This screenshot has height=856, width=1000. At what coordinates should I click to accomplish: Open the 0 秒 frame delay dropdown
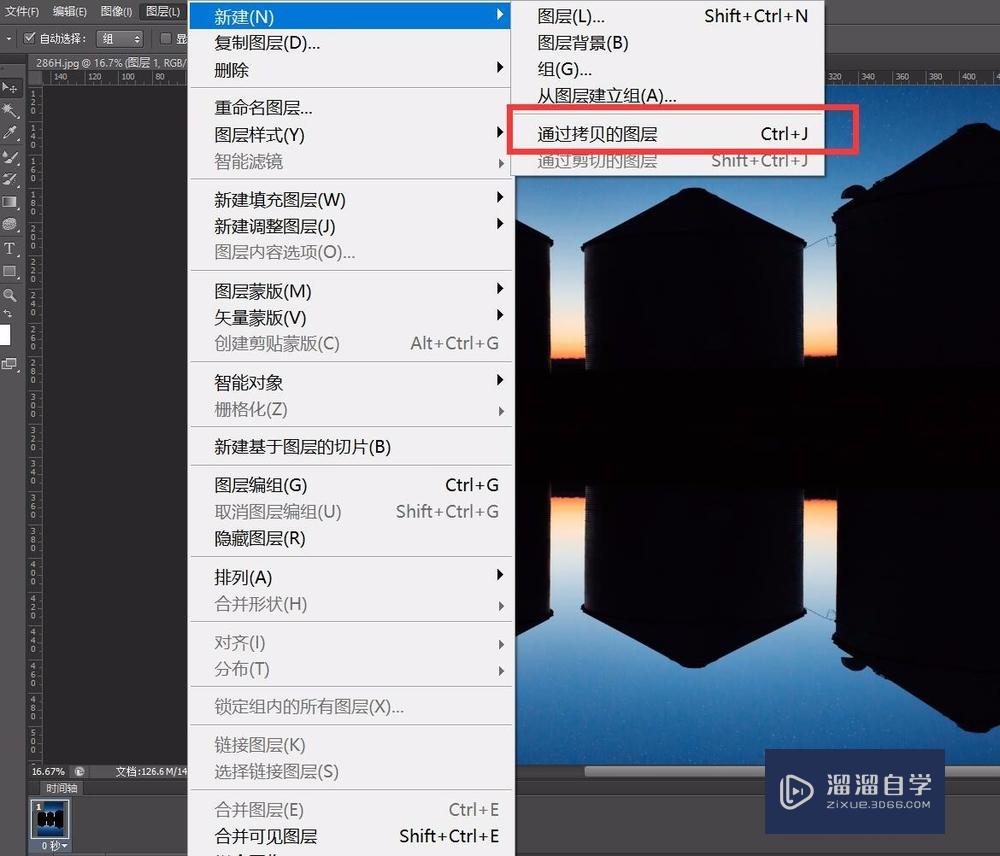[54, 846]
